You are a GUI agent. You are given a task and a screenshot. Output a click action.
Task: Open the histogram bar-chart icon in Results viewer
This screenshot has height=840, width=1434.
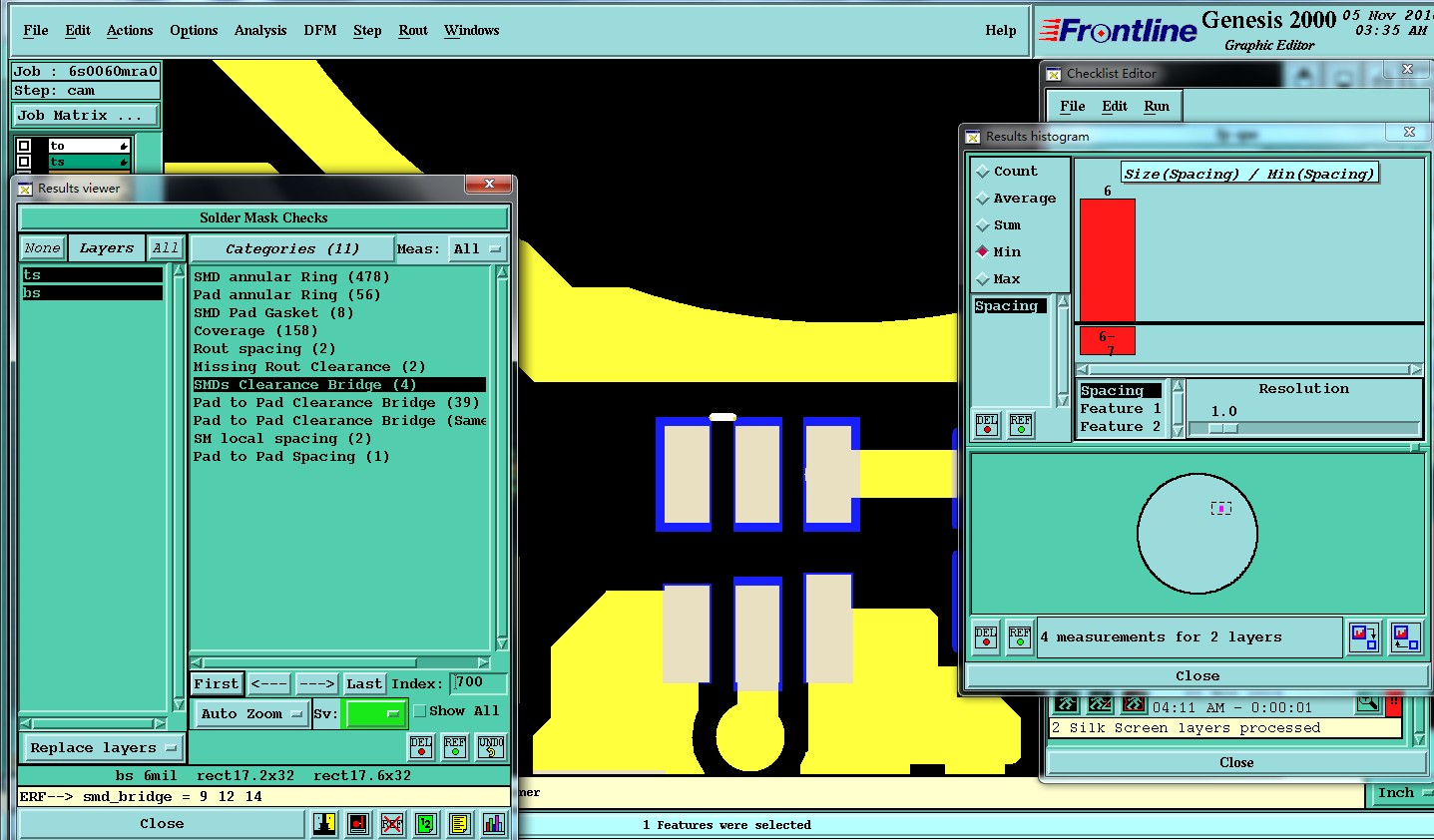pyautogui.click(x=493, y=824)
